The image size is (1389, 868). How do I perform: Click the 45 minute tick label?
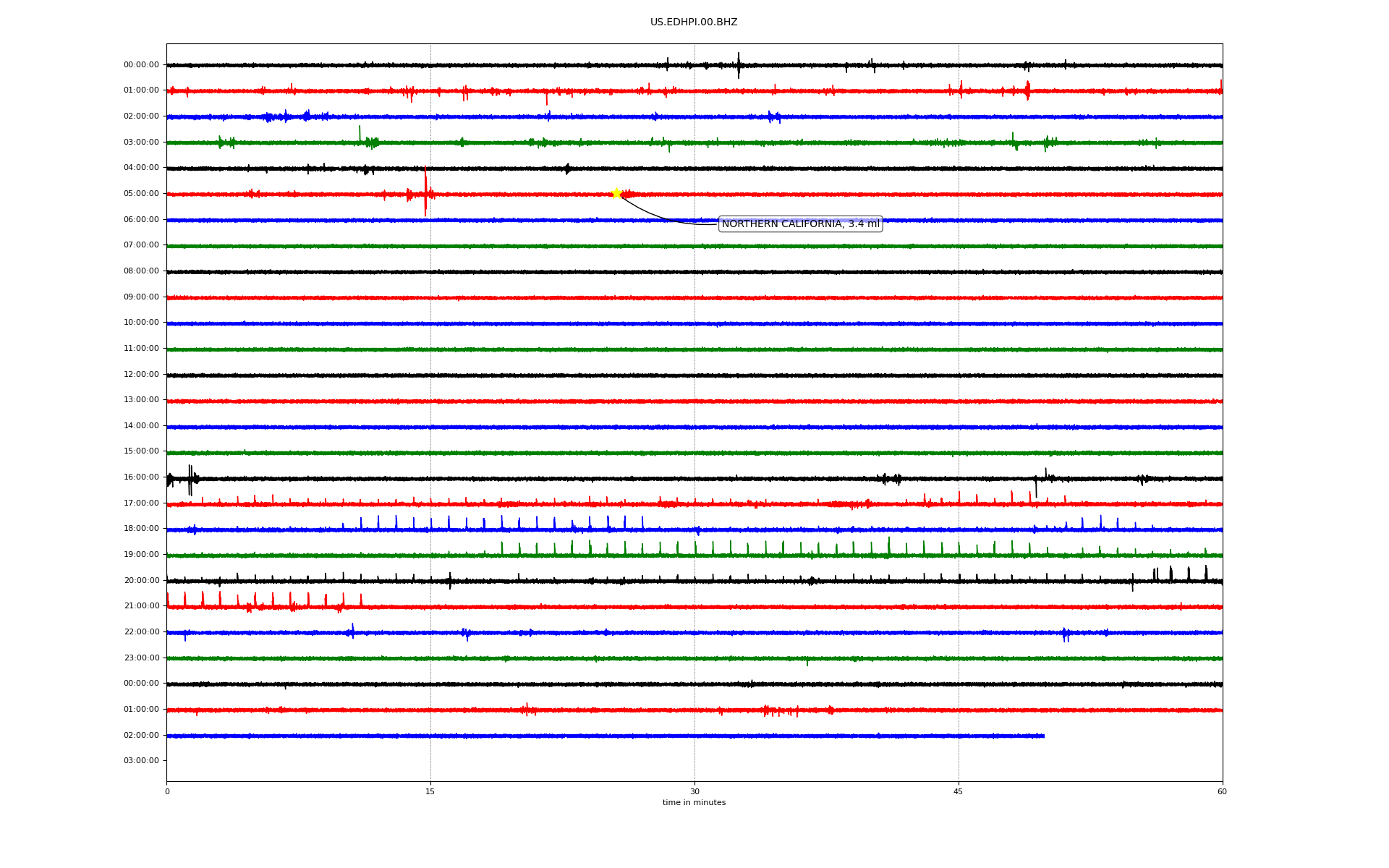coord(959,792)
